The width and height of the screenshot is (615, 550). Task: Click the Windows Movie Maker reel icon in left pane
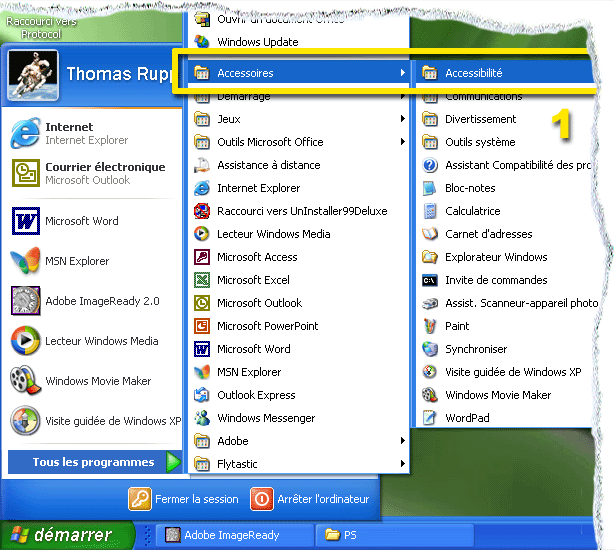pyautogui.click(x=25, y=381)
